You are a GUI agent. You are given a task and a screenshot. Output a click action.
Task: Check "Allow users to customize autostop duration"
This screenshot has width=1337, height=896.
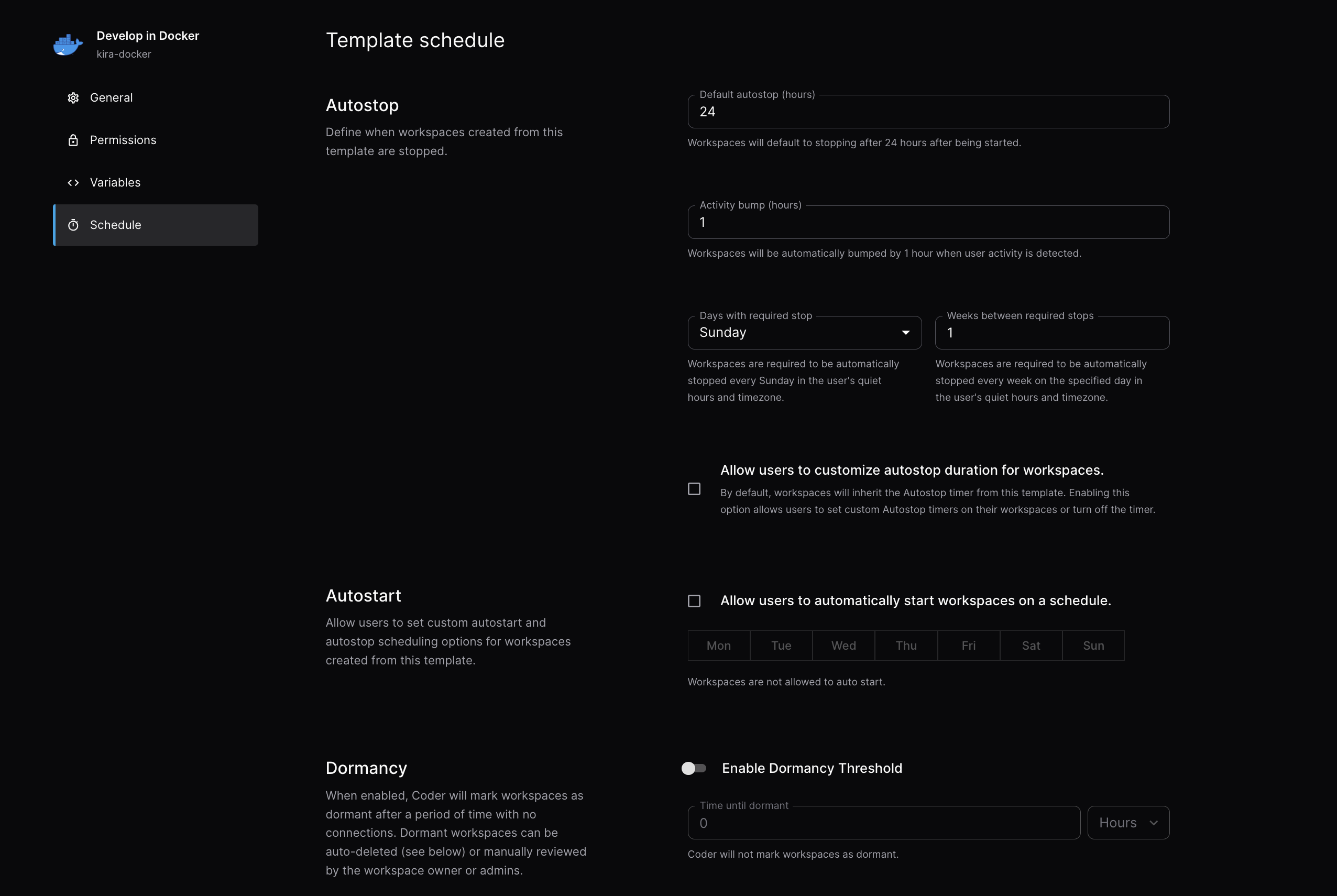point(694,489)
